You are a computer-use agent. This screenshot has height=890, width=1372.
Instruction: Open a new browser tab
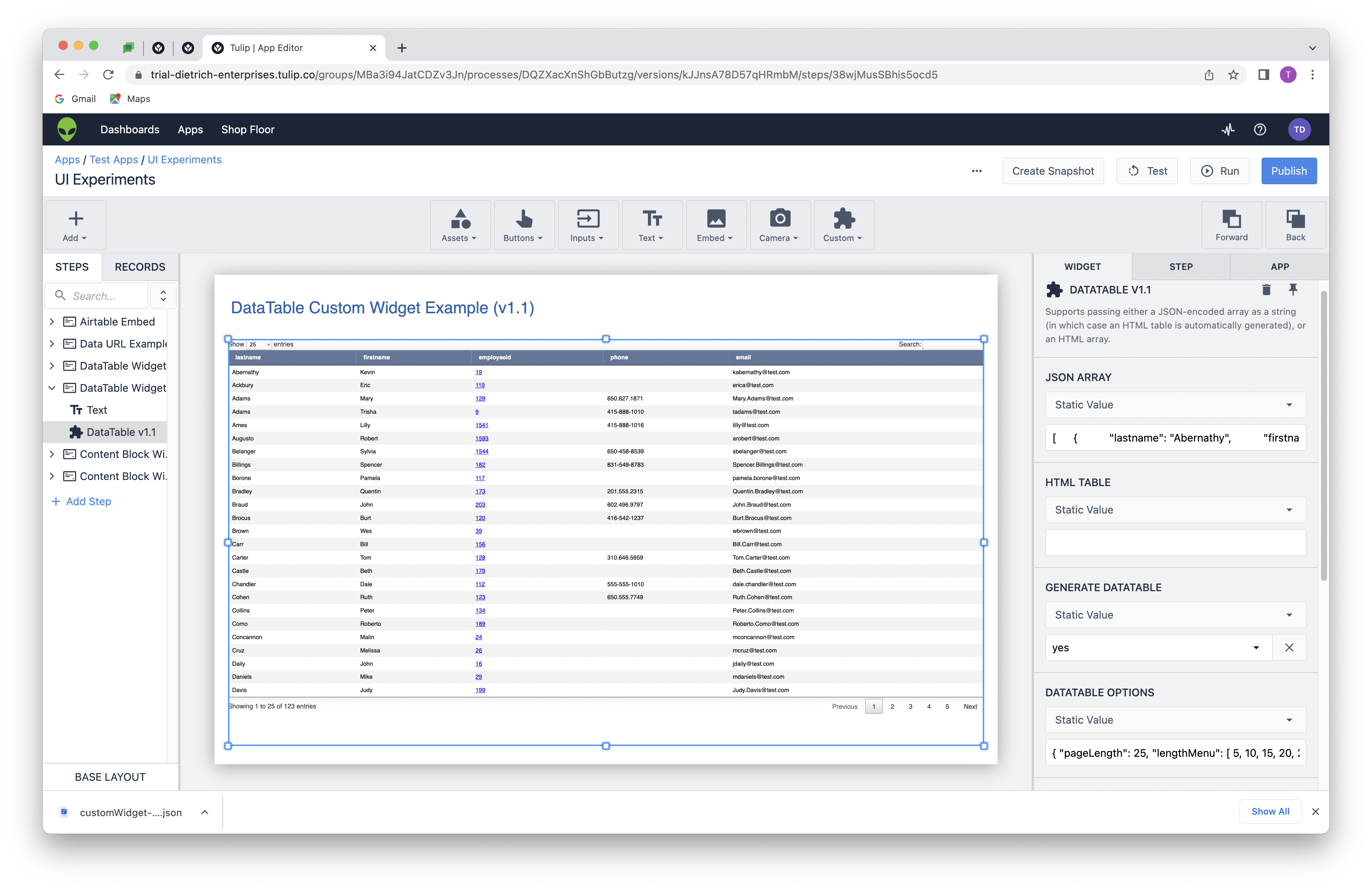(402, 48)
